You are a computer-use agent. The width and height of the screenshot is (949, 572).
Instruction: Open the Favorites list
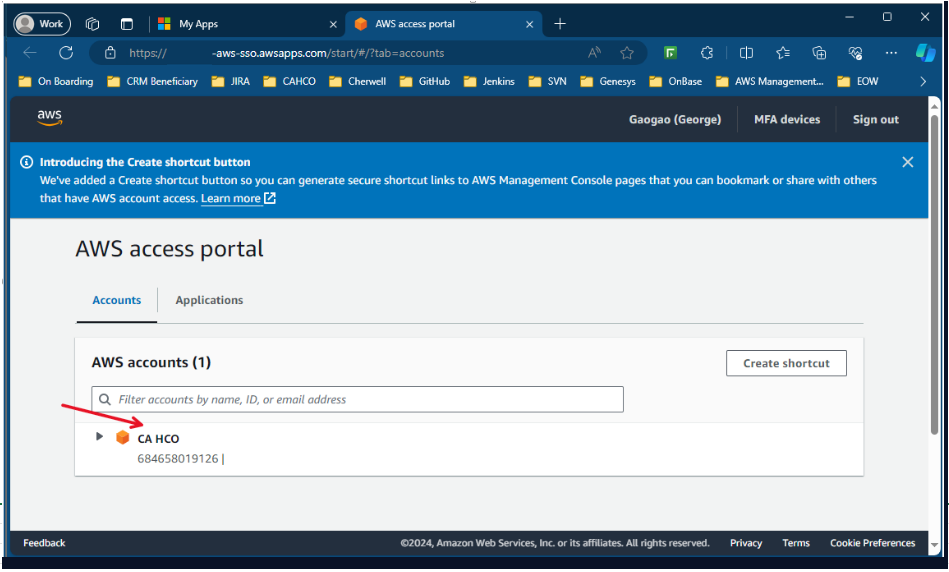coord(783,53)
